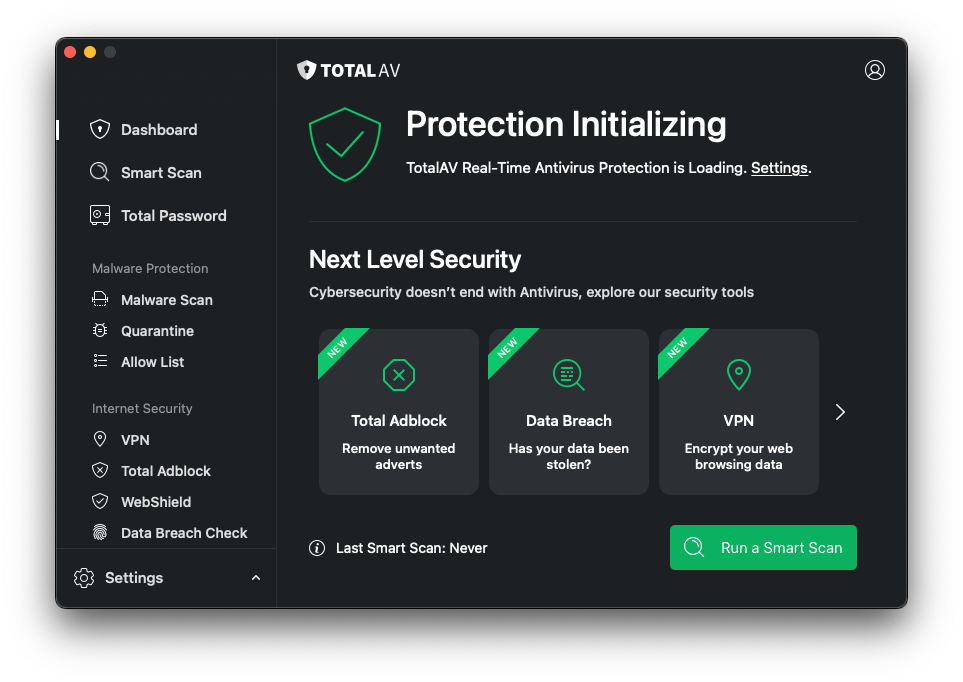Open the VPN feature card
963x682 pixels.
(738, 412)
